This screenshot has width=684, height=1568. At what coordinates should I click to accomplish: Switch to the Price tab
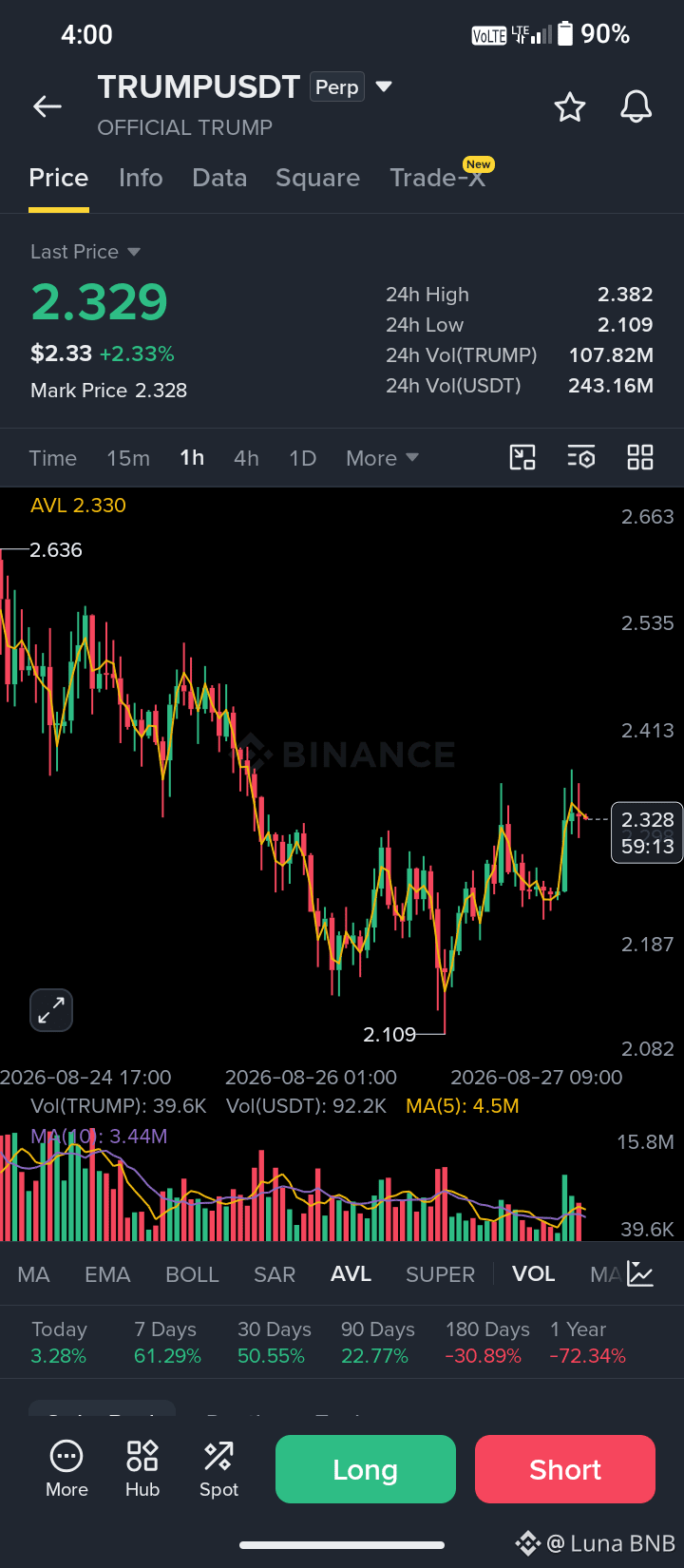[59, 178]
